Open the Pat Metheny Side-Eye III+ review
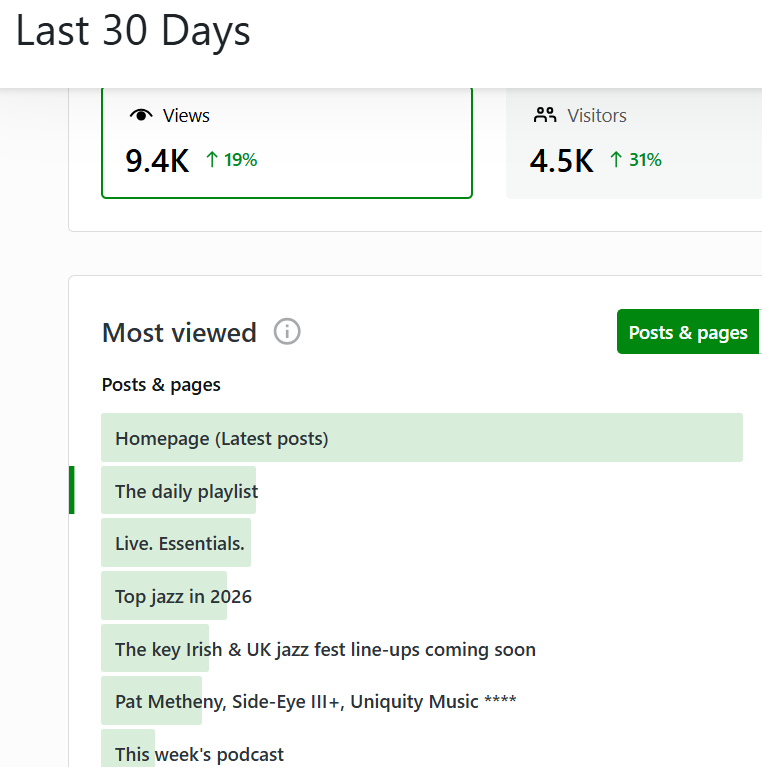The image size is (762, 767). 315,702
